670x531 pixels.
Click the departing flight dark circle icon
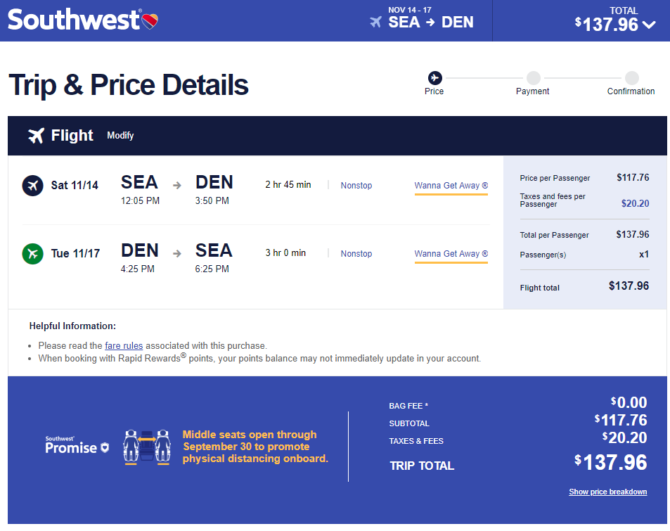pos(32,185)
